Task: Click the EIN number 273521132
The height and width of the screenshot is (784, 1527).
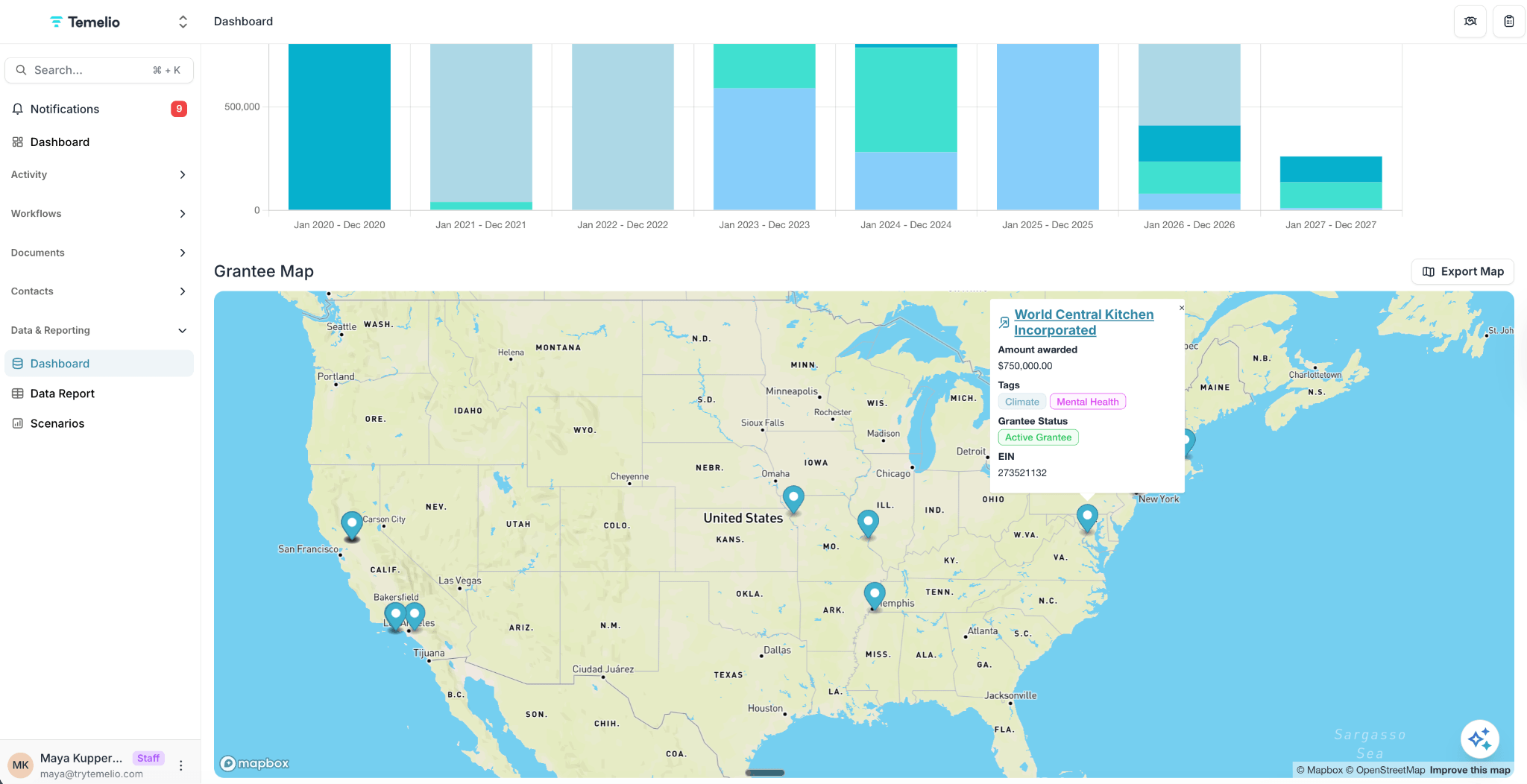Action: click(1022, 473)
